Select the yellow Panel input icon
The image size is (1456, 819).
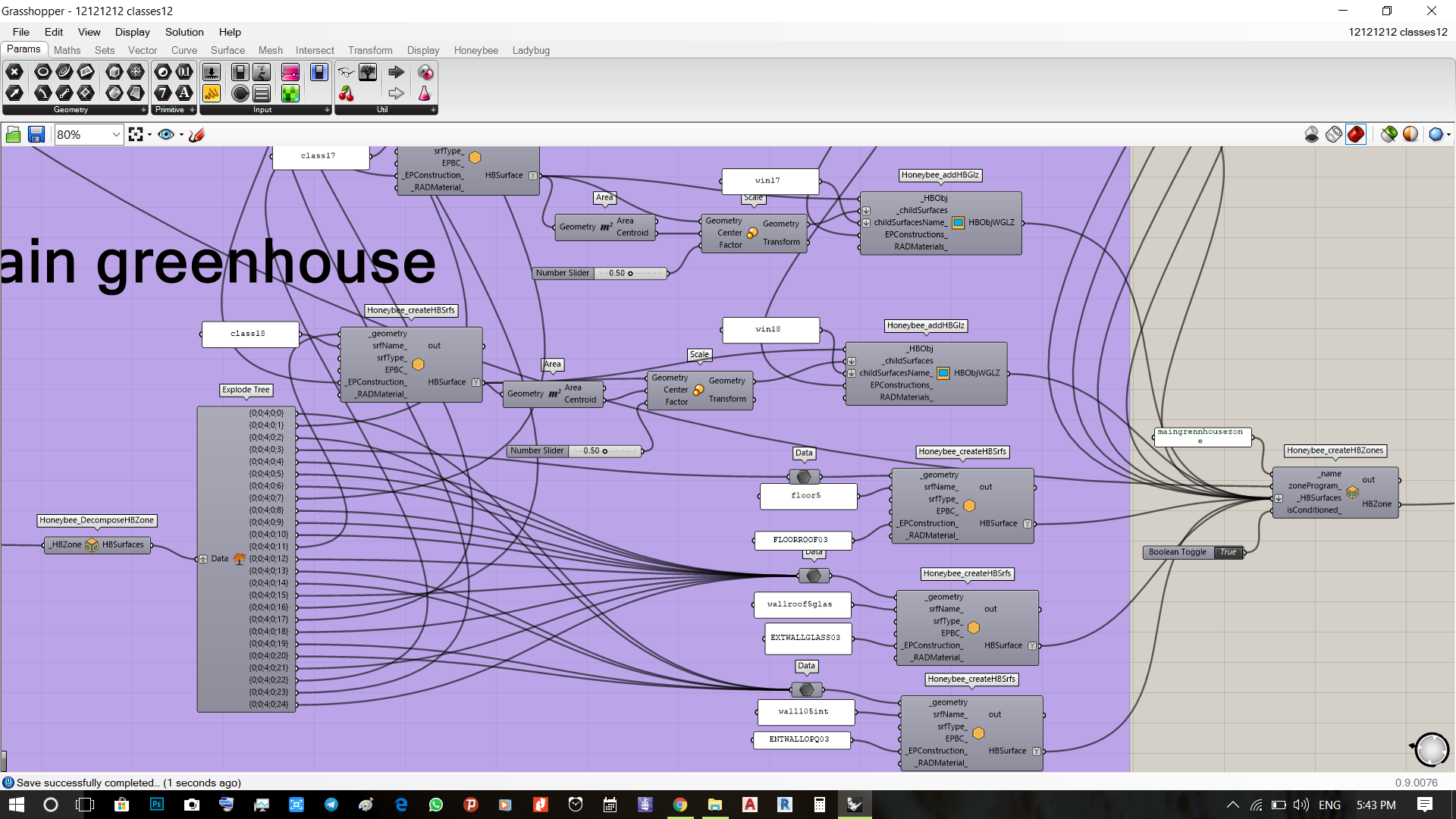pos(212,93)
